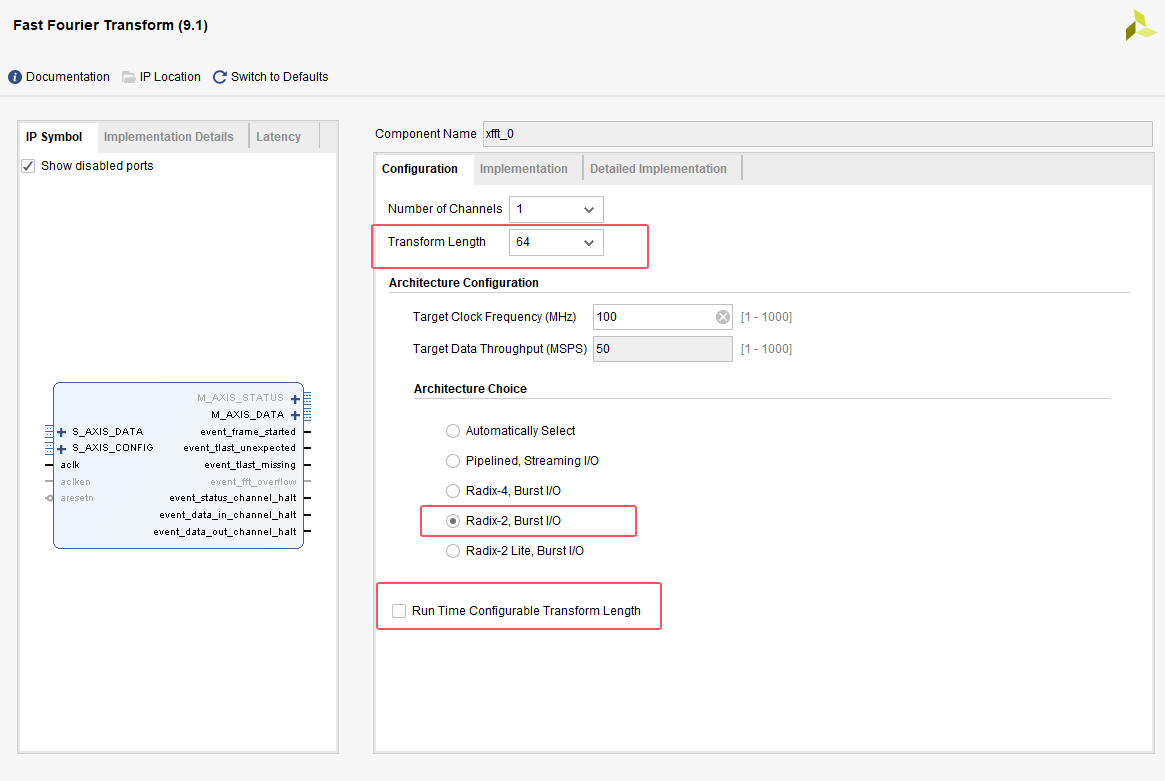Switch to Implementation Details tab

pos(169,137)
